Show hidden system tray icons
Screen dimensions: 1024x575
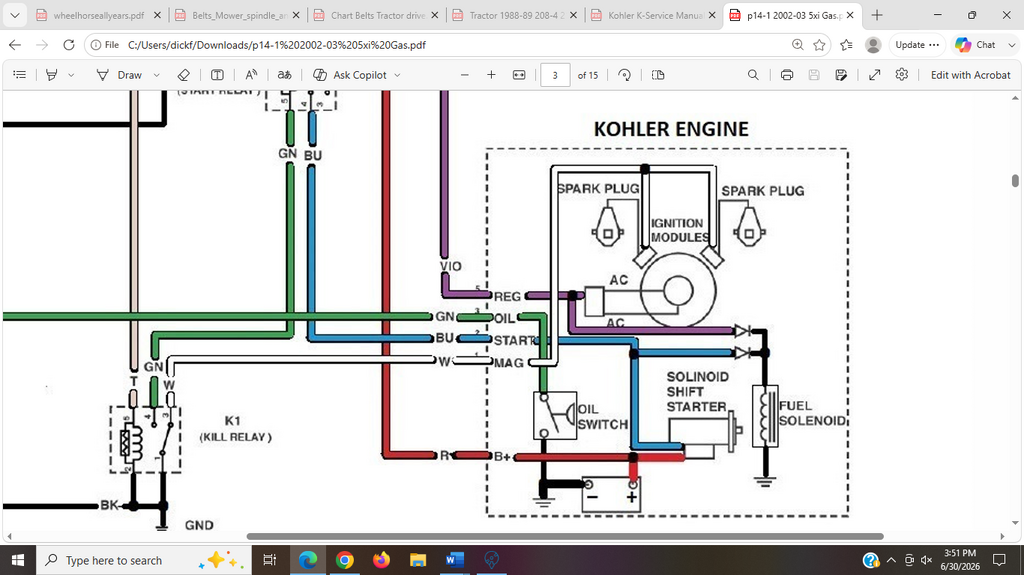pyautogui.click(x=891, y=560)
